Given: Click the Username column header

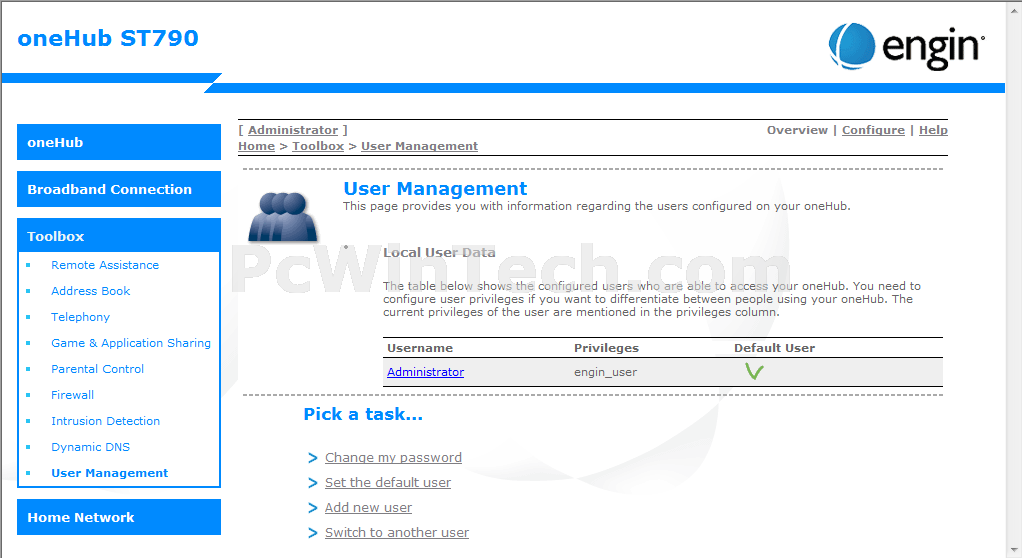Looking at the screenshot, I should (420, 348).
